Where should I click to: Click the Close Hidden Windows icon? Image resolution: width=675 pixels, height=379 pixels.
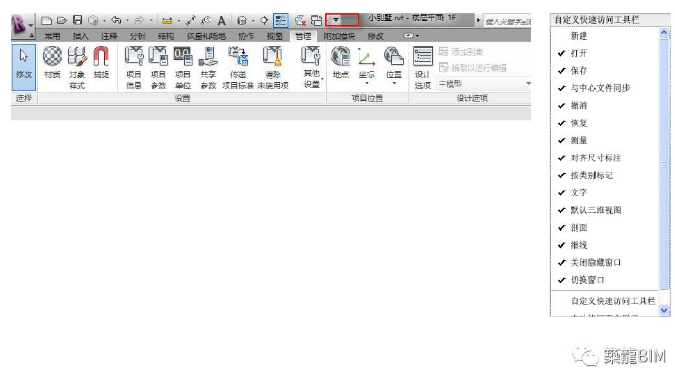300,20
